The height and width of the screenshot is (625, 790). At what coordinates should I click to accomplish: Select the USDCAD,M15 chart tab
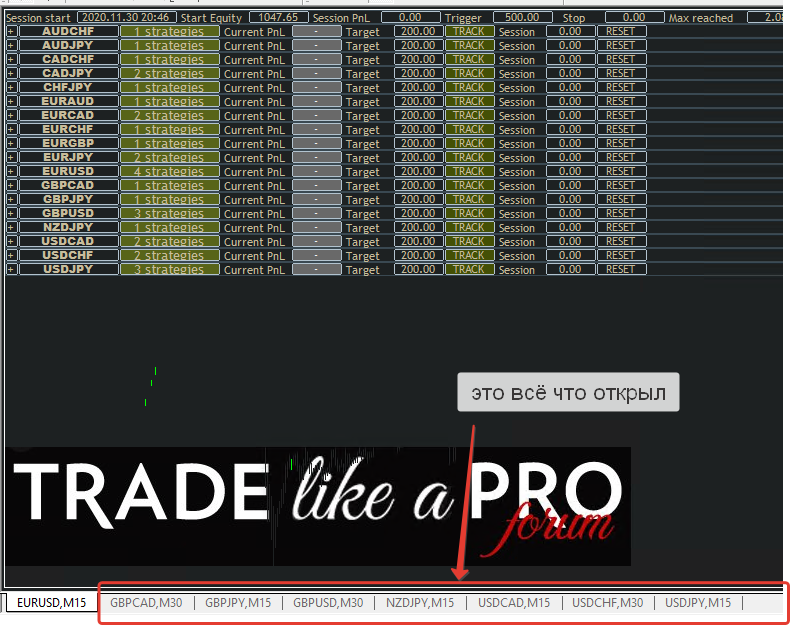pos(514,602)
